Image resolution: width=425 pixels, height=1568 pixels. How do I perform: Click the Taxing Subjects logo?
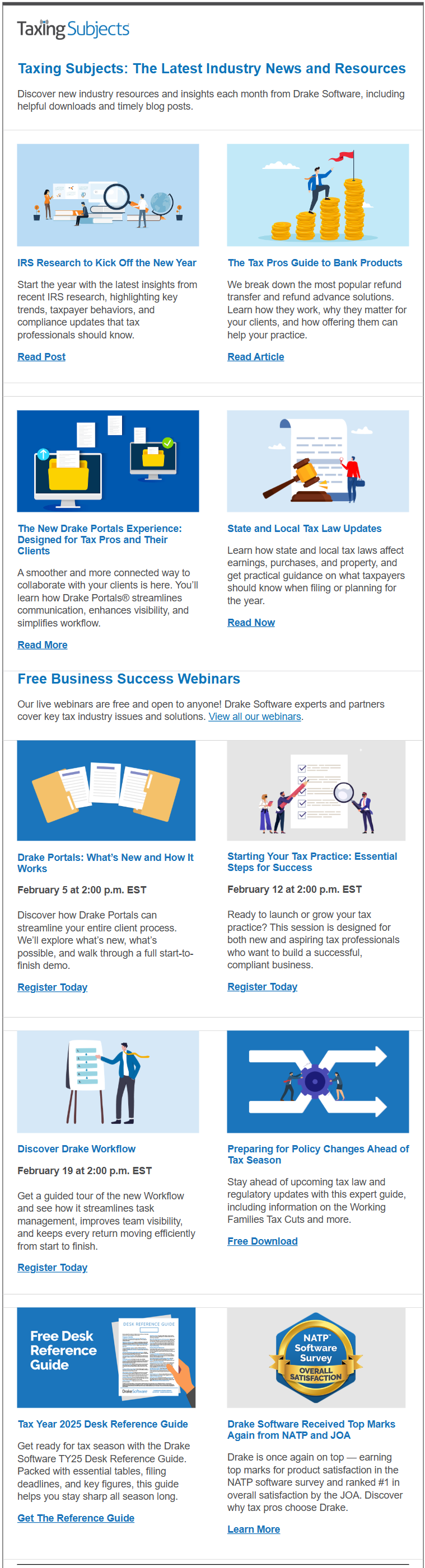click(x=73, y=29)
